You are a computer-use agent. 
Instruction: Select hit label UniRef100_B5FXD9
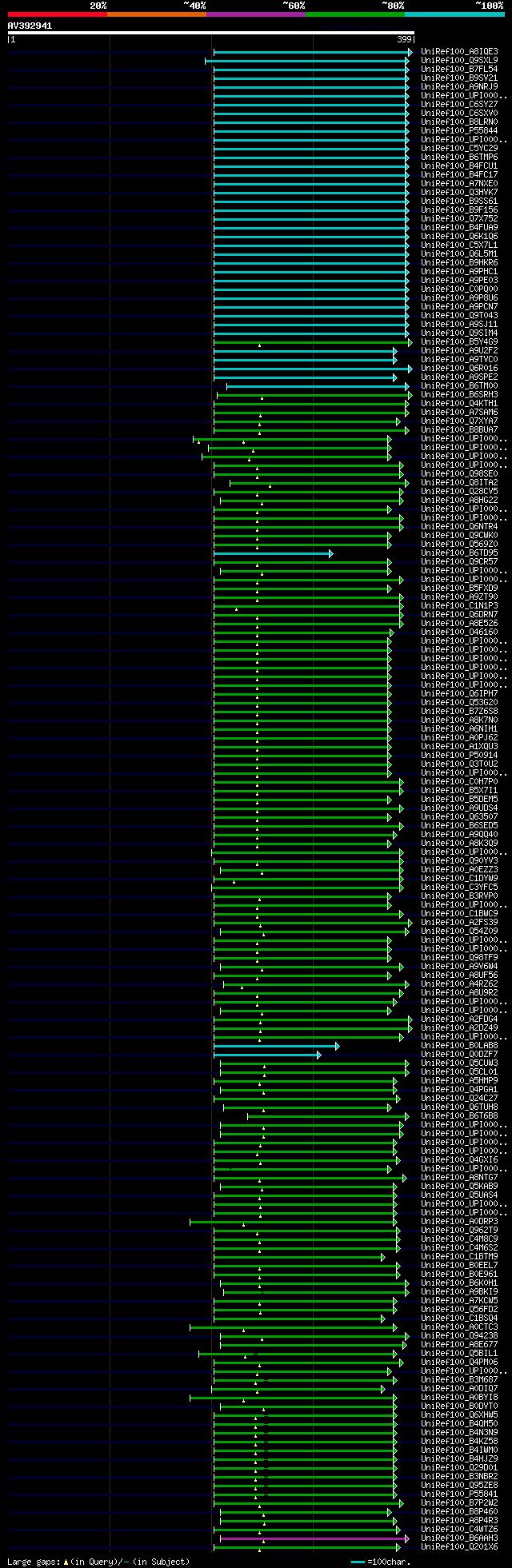(459, 588)
